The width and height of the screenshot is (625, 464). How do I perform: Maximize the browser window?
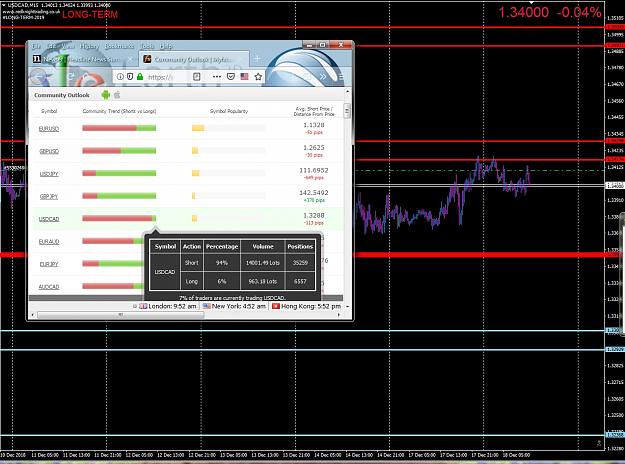[x=323, y=45]
